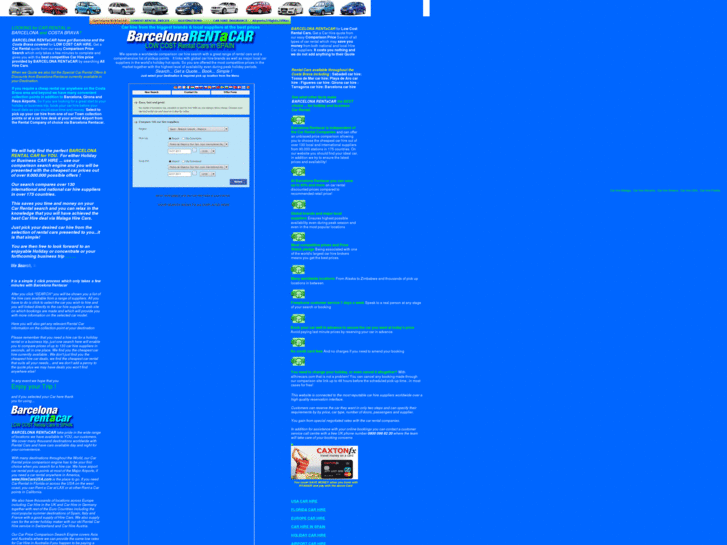
Task: Collapse the 'Compare car hire suppliers' section arrow
Action: tap(136, 122)
